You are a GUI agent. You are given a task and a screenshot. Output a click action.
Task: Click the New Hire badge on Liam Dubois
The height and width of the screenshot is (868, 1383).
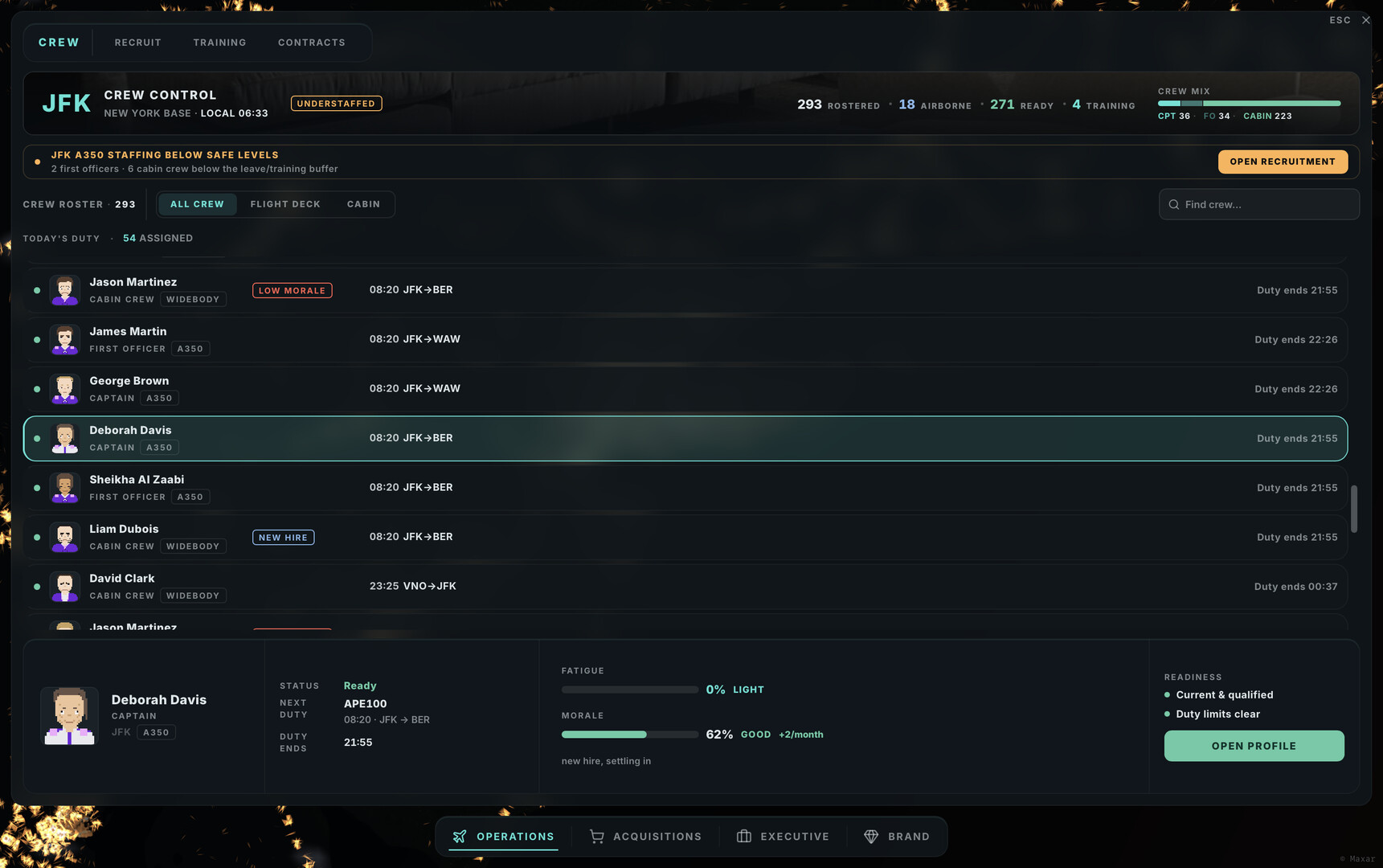pos(283,538)
